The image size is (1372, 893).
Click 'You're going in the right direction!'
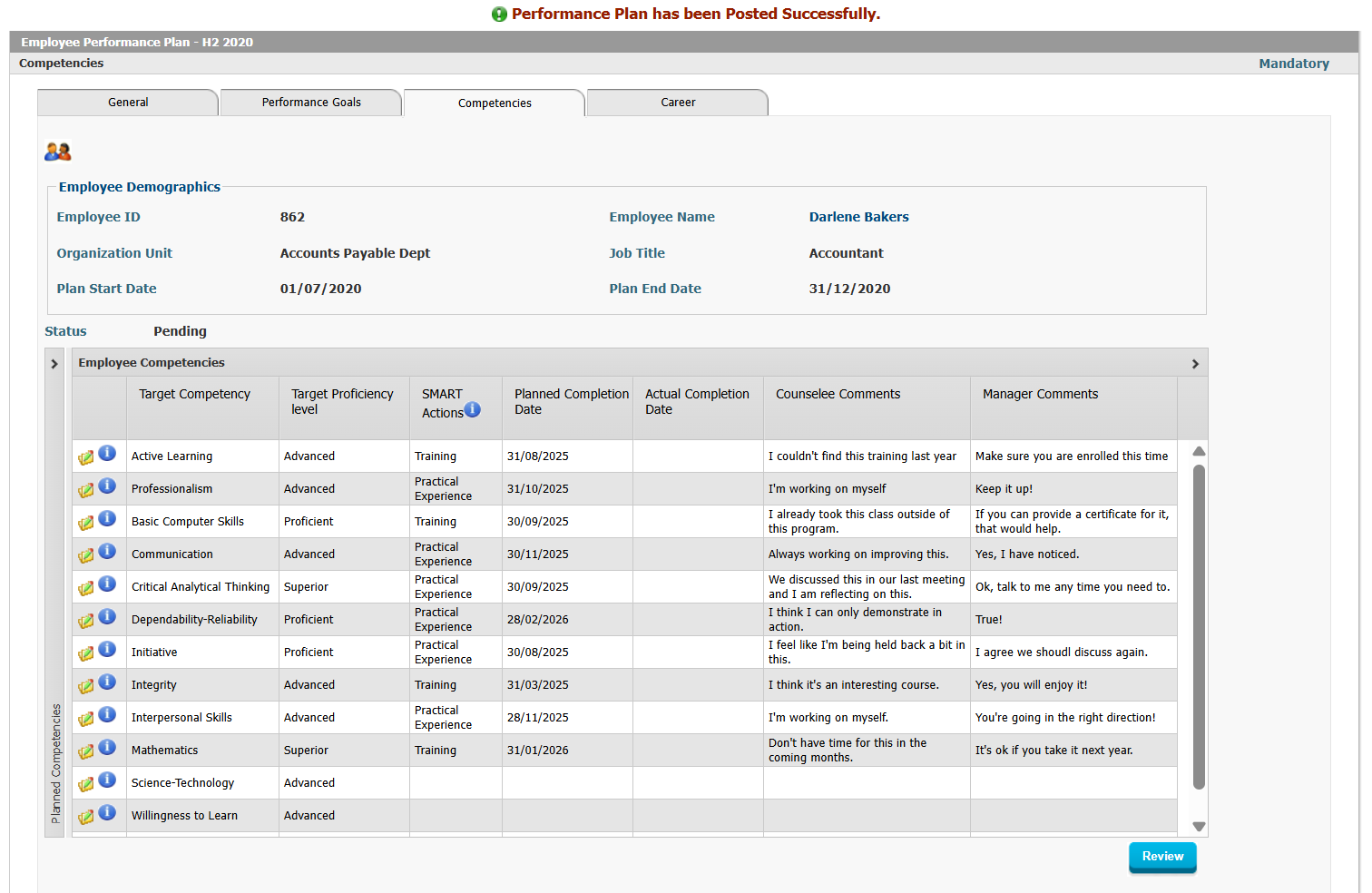click(1065, 718)
